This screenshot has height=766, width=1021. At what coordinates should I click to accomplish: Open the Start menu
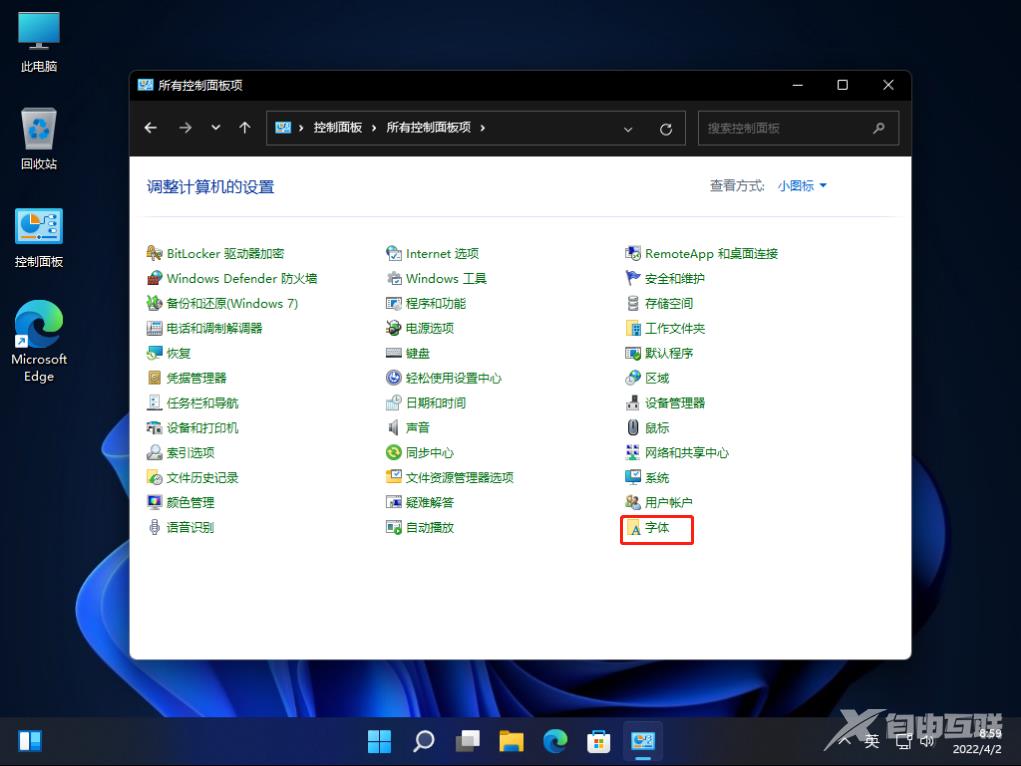tap(379, 741)
